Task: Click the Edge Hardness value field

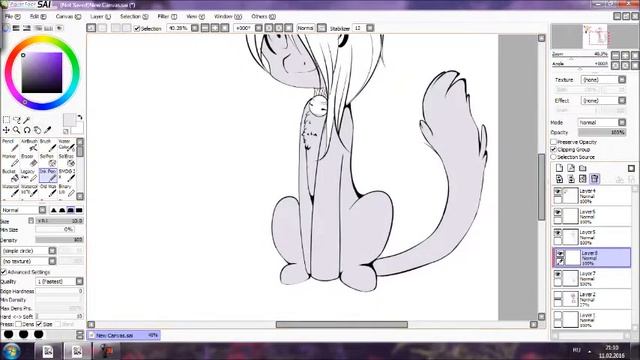Action: click(x=59, y=291)
